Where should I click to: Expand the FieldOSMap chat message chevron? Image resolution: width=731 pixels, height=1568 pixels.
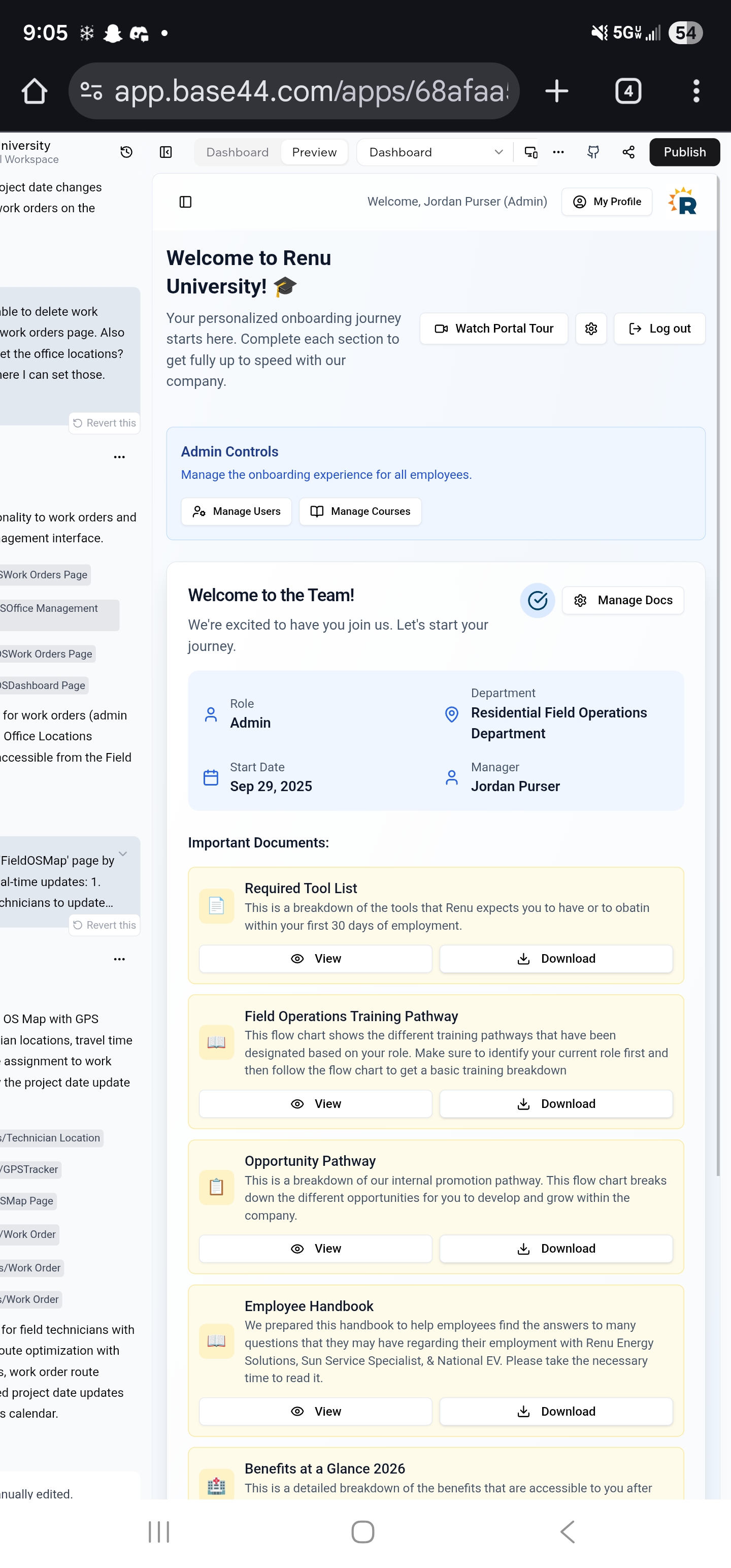coord(123,854)
